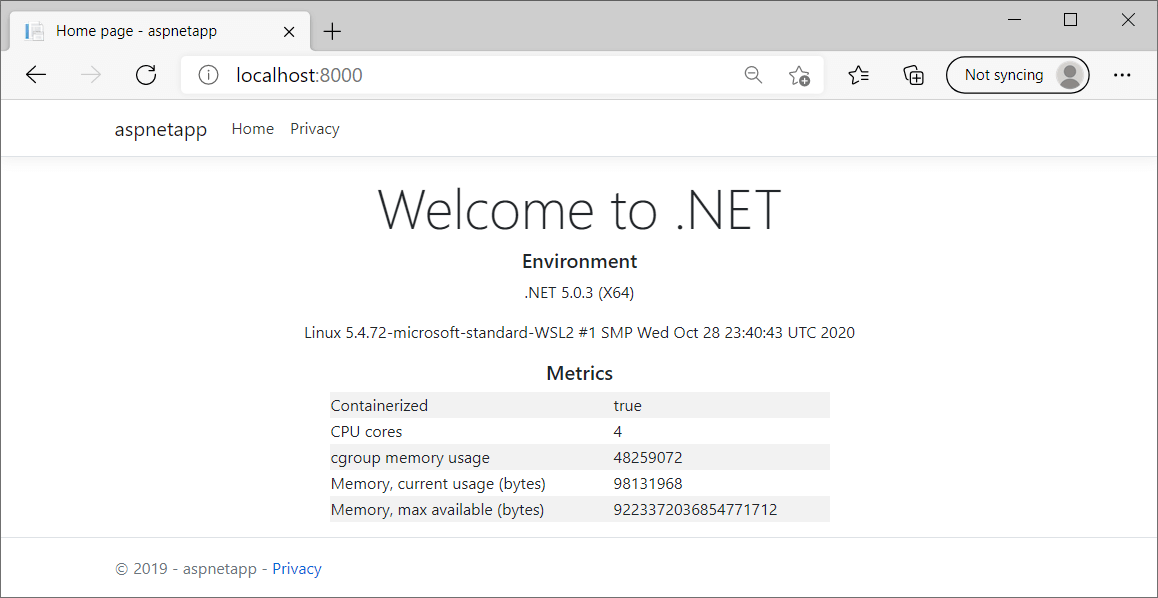Screen dimensions: 1158x598
Task: Open the Collections panel
Action: [x=914, y=75]
